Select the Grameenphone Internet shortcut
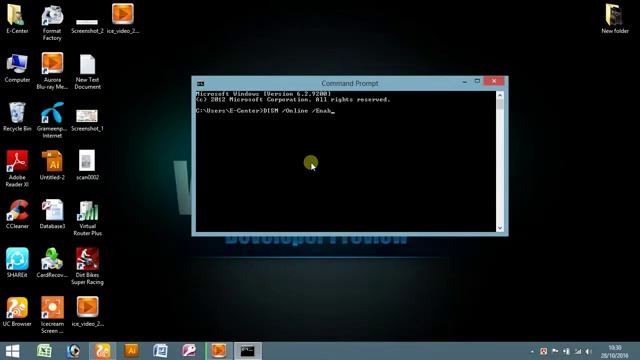Screen dimensions: 640x360 pos(52,120)
